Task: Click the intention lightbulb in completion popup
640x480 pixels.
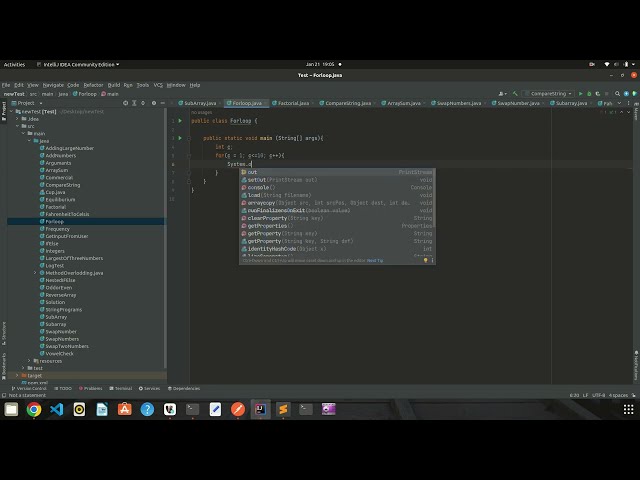Action: click(425, 260)
